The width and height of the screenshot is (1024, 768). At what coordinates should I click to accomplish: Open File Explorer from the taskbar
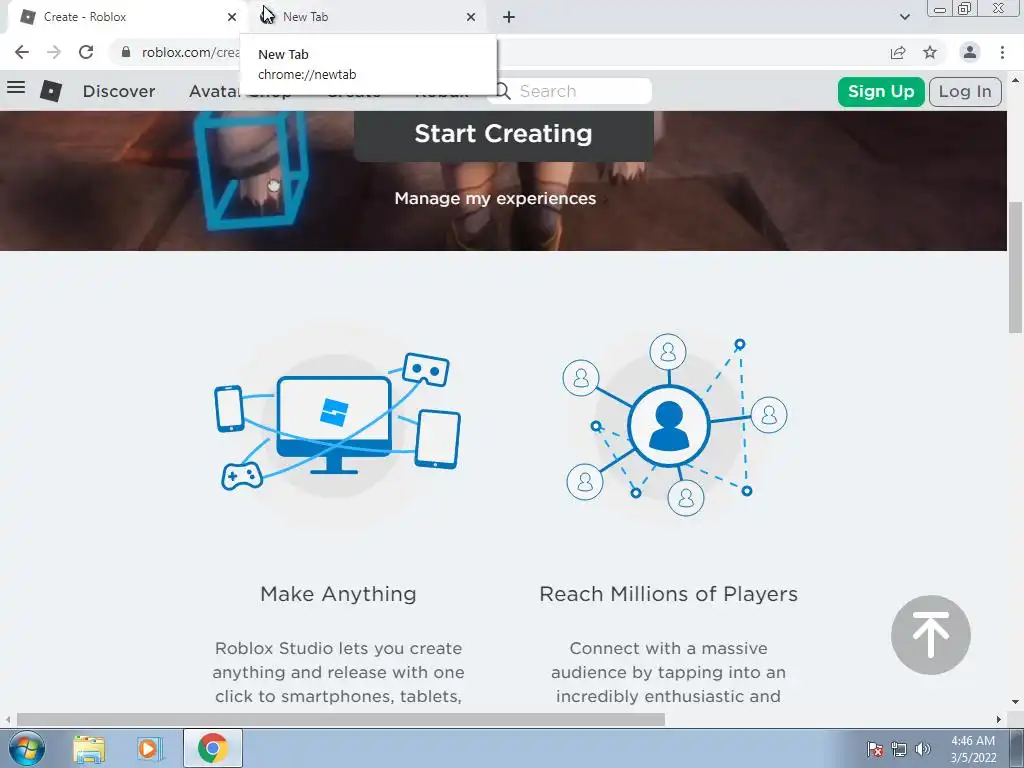(x=89, y=748)
